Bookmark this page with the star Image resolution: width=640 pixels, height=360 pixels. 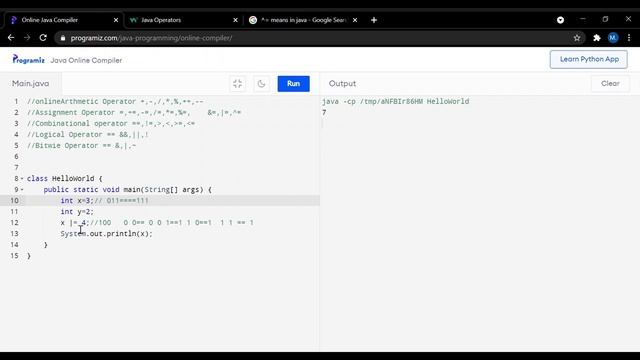[x=577, y=38]
